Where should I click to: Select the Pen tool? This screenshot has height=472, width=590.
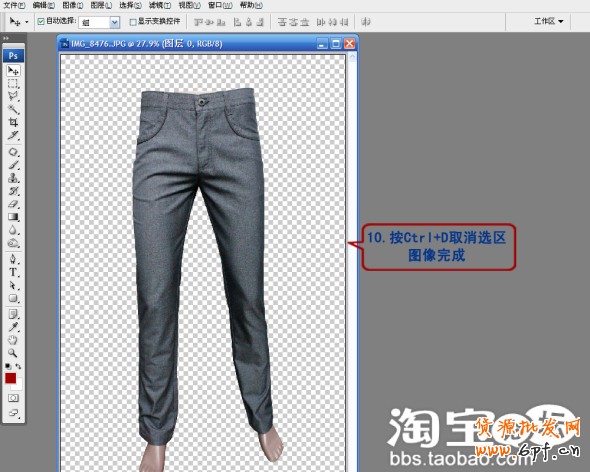tap(14, 259)
